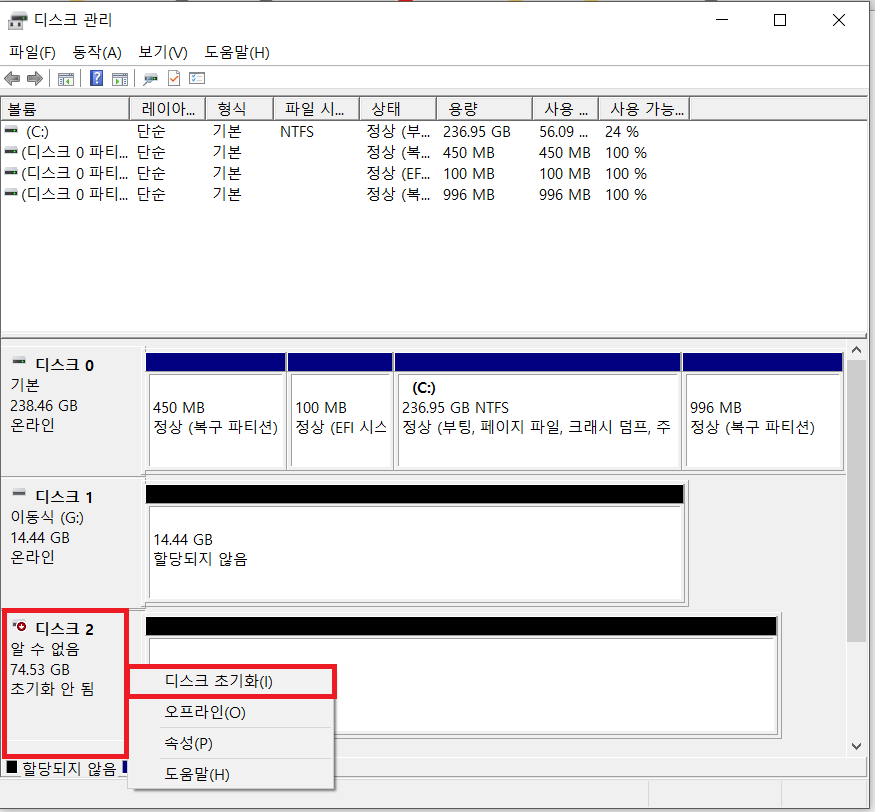Select the 디스크 1 이동식 (G:) label panel

tap(73, 542)
